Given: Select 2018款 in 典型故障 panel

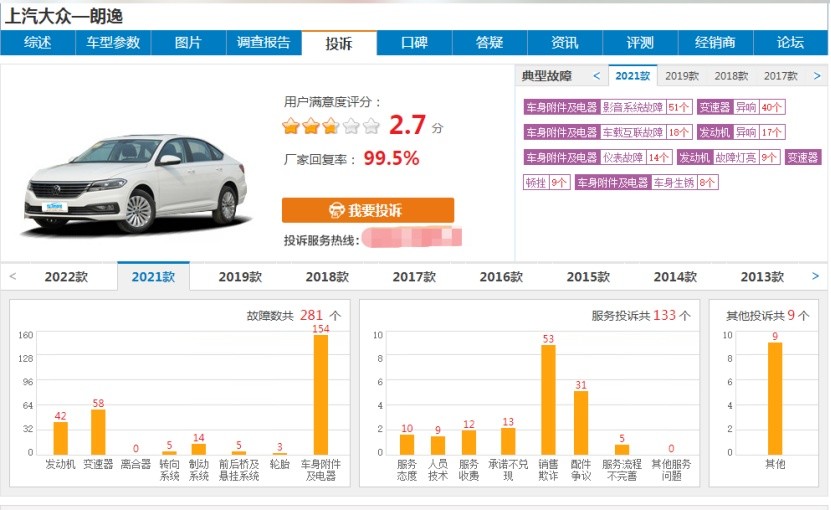Looking at the screenshot, I should pos(731,76).
